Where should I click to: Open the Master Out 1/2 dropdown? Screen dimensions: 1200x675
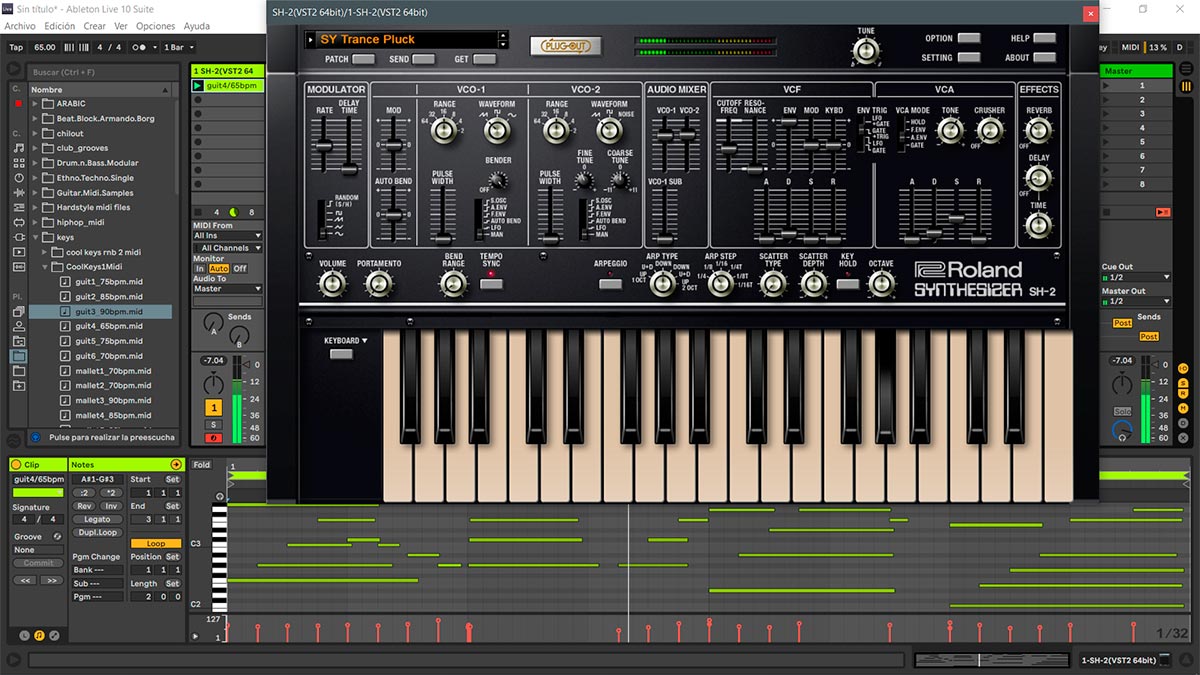1135,301
